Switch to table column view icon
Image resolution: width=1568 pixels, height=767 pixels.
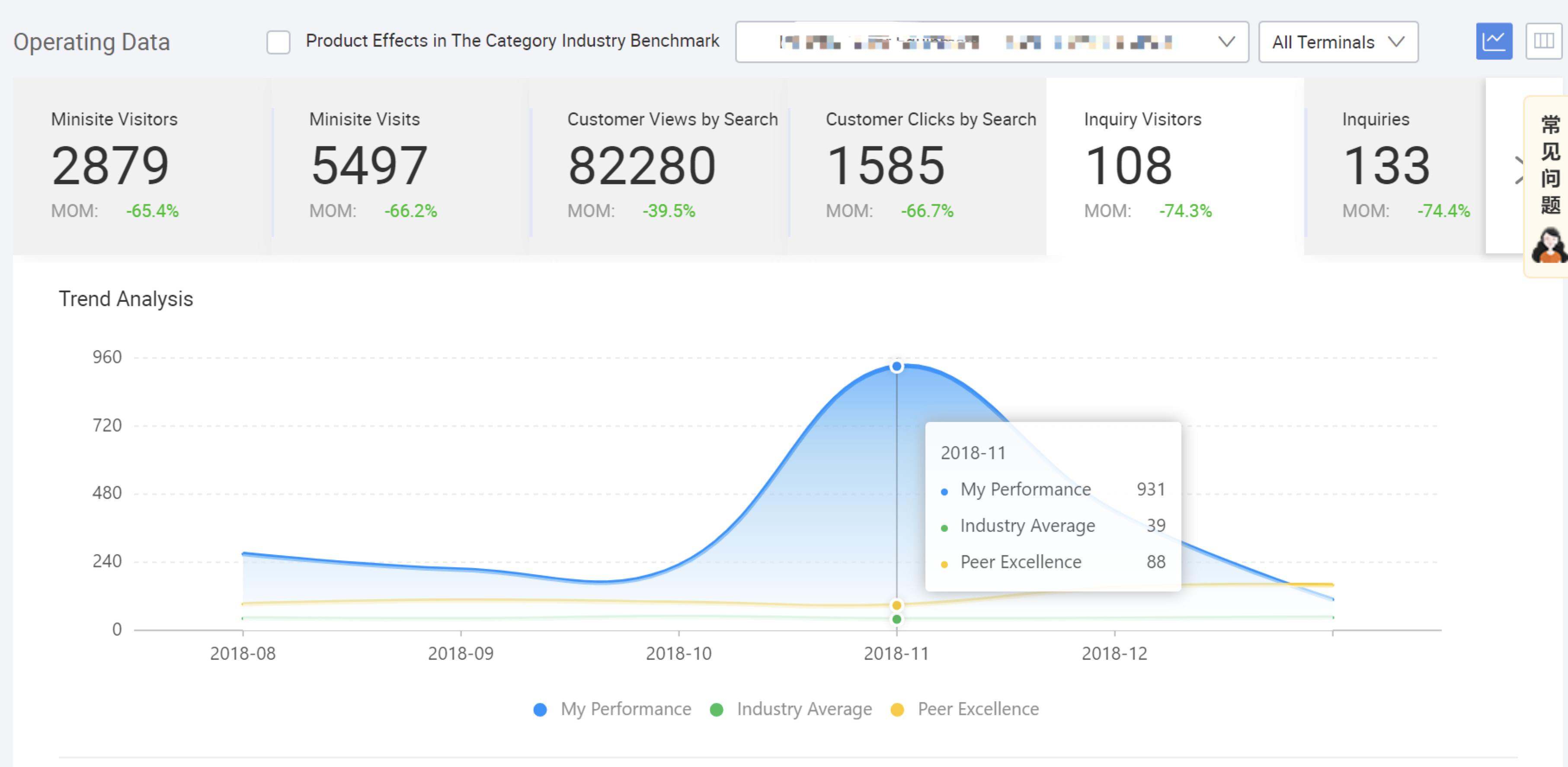1543,42
